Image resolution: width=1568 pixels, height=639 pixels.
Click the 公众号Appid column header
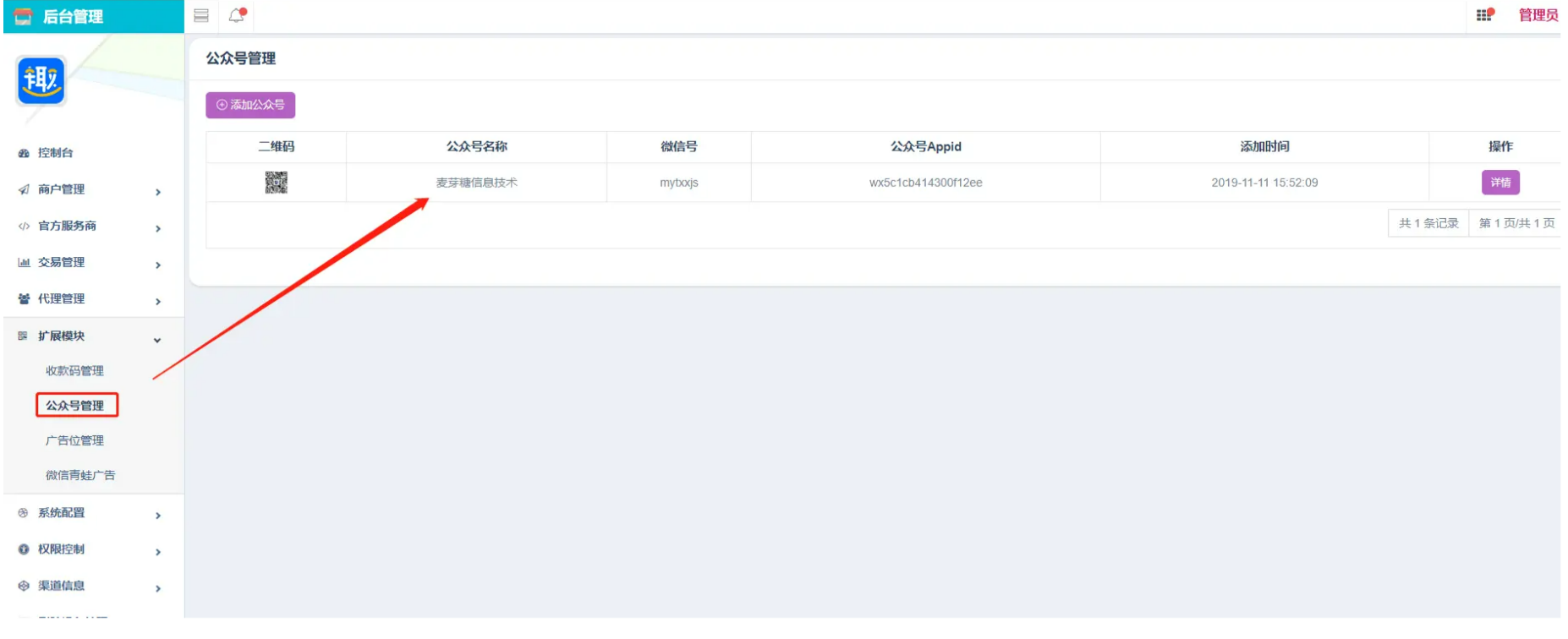point(926,146)
